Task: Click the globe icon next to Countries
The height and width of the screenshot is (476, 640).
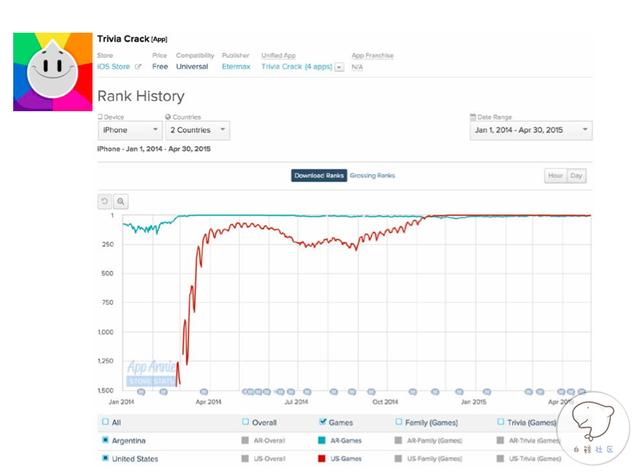Action: (168, 117)
